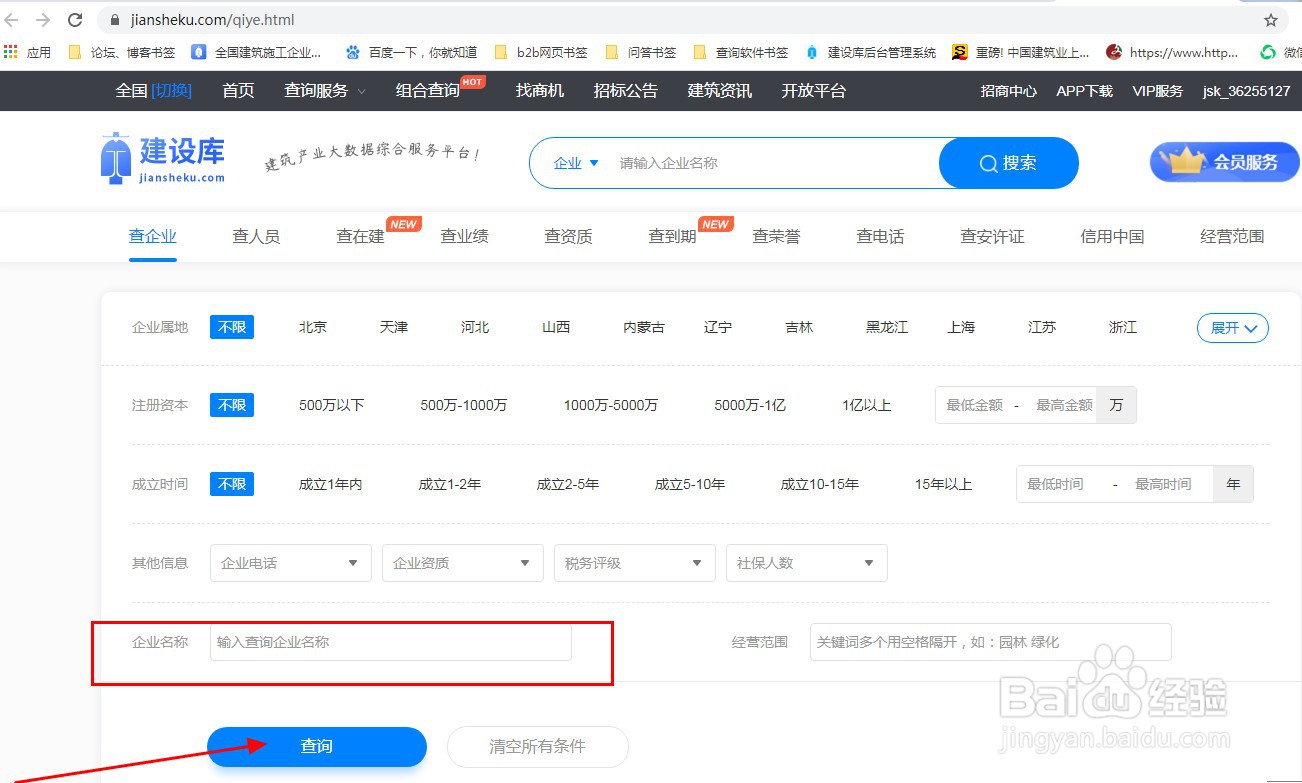Viewport: 1302px width, 783px height.
Task: Switch to the 查在建 tab
Action: [360, 237]
